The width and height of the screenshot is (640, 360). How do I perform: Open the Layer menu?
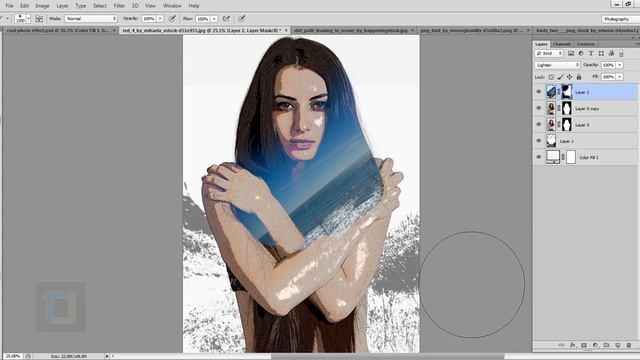coord(62,6)
